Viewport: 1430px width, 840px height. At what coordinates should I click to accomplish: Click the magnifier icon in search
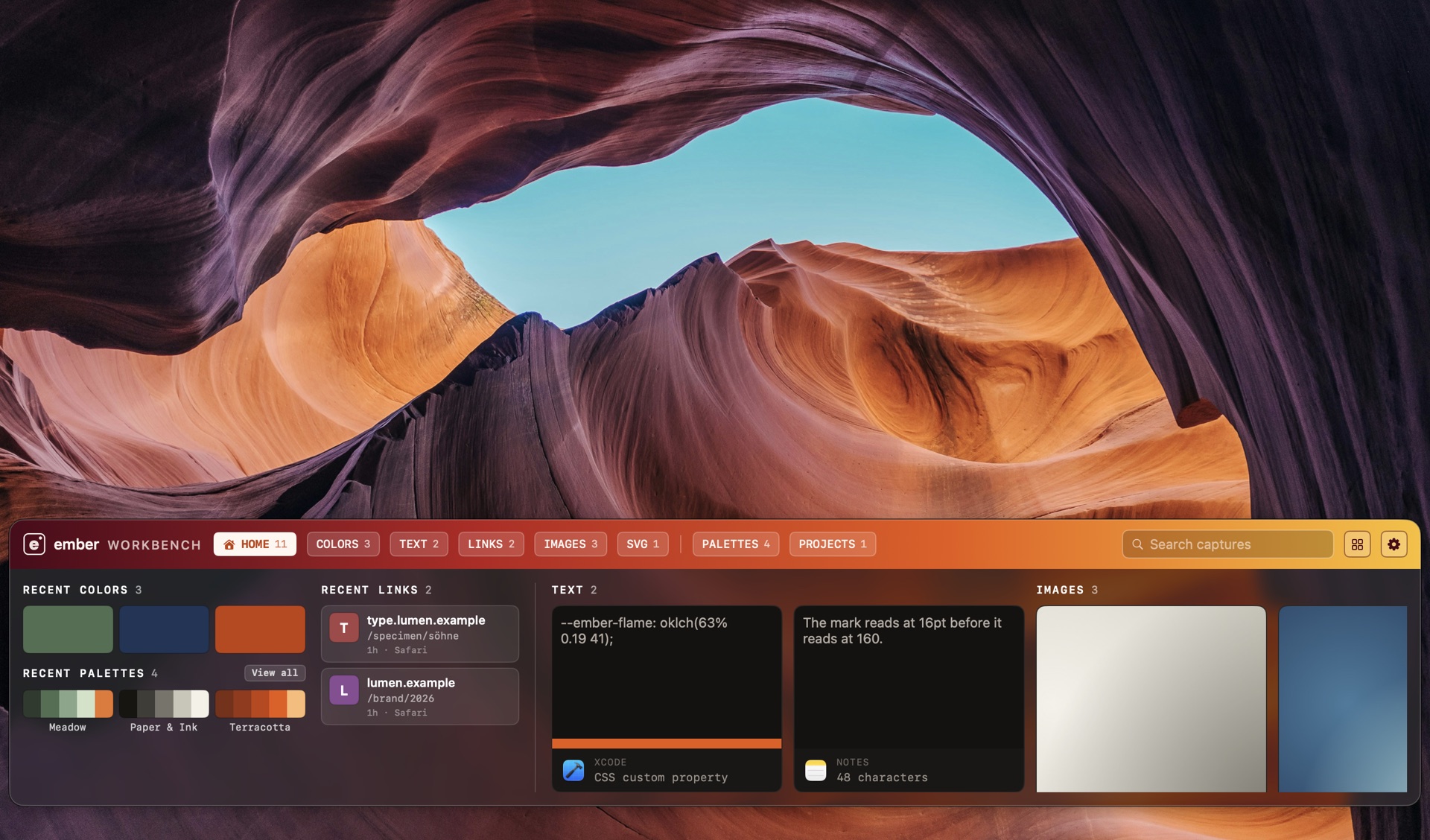tap(1137, 544)
